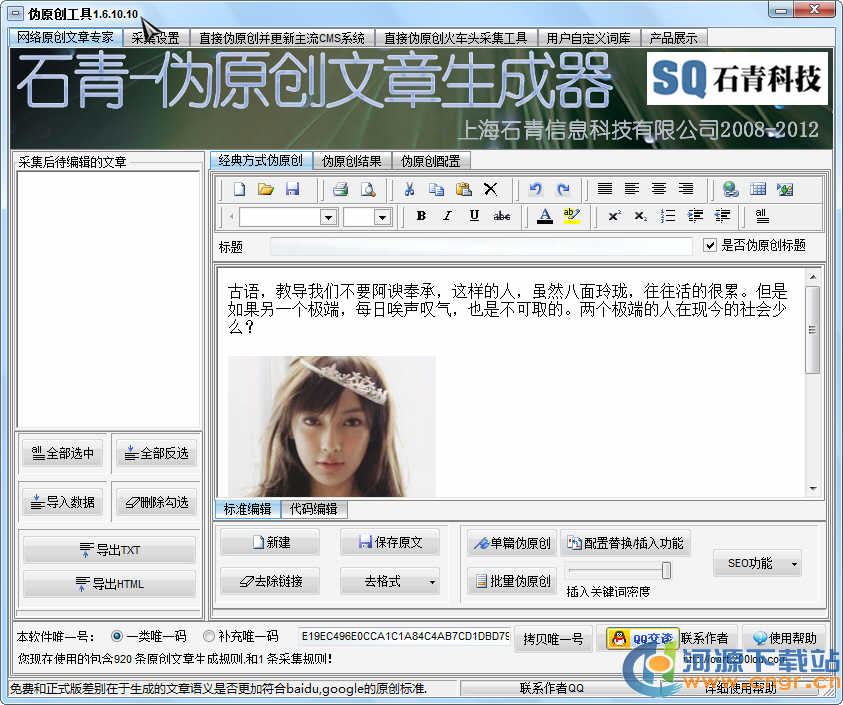The image size is (843, 705).
Task: Apply align left icon
Action: pyautogui.click(x=632, y=189)
